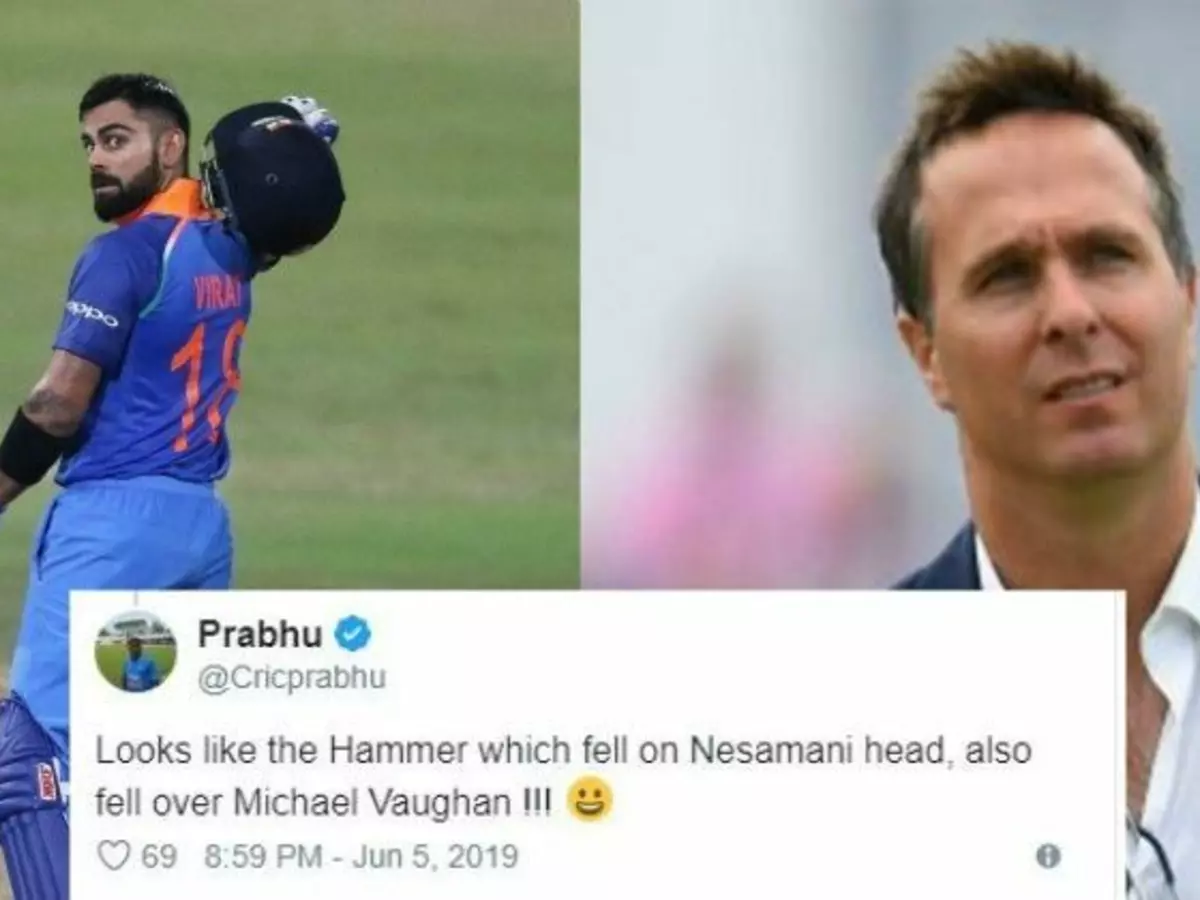Open the info icon on the tweet card
Image resolution: width=1200 pixels, height=900 pixels.
click(x=1047, y=856)
